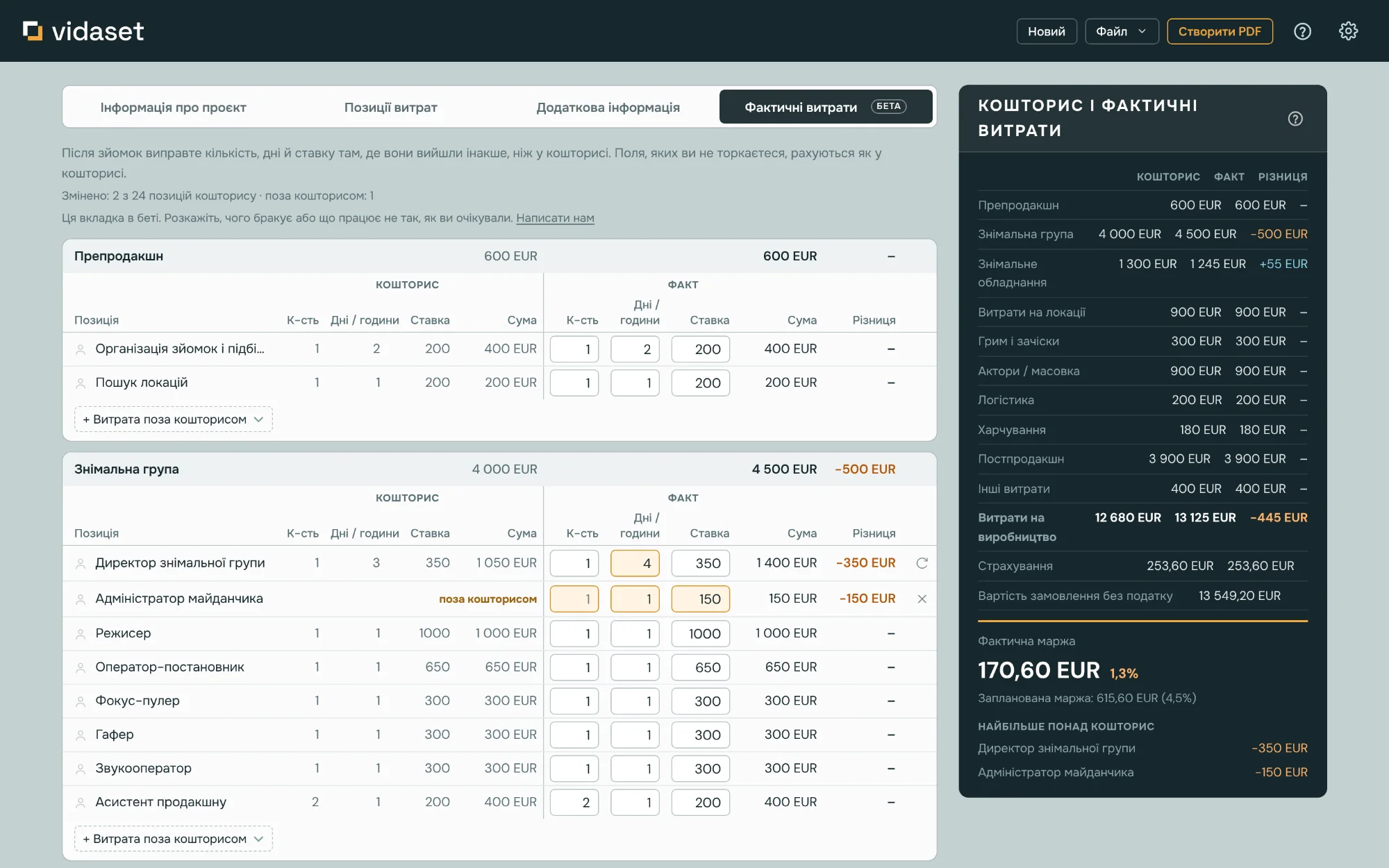Click person icon beside Адміністратор майданчика

pos(81,599)
